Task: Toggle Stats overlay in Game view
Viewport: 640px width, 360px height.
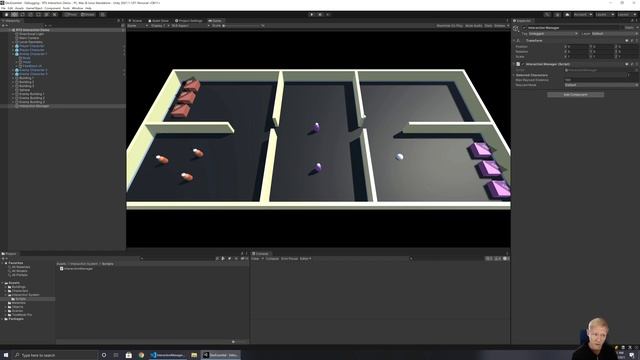Action: [x=488, y=26]
